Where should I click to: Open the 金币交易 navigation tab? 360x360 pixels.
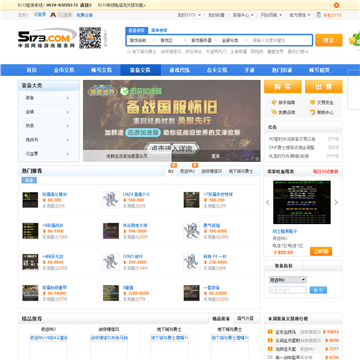64,70
